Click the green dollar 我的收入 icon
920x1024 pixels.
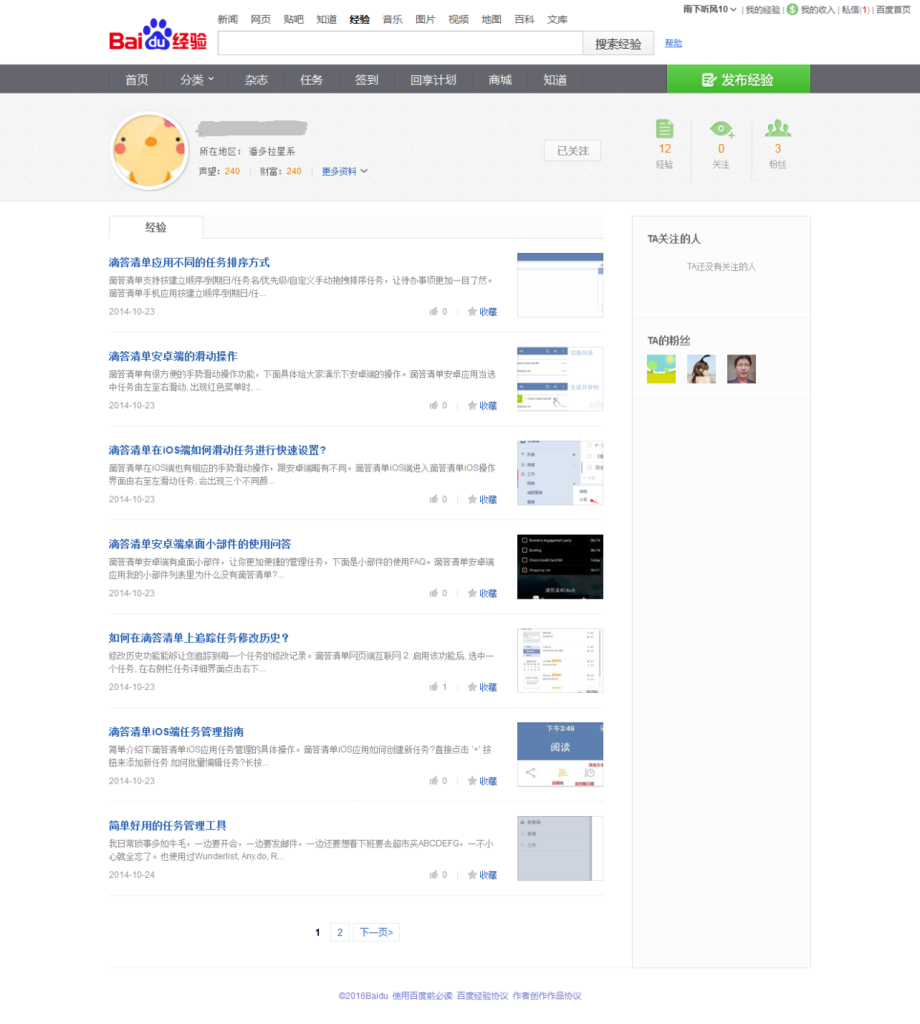click(792, 9)
